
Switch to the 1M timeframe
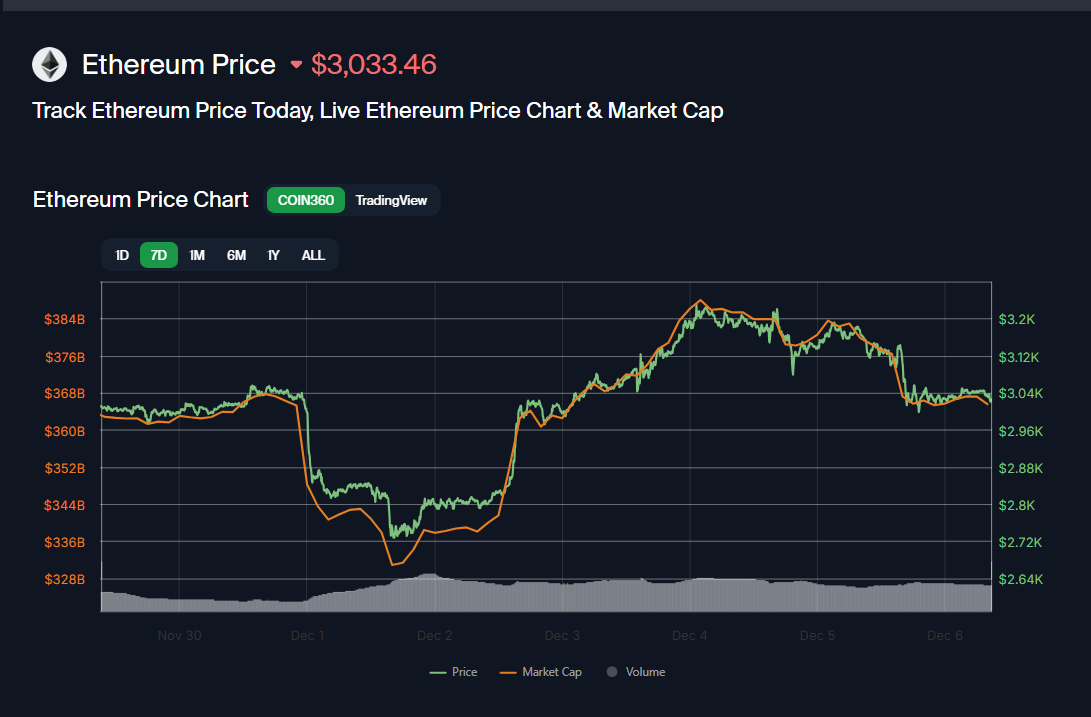point(196,255)
